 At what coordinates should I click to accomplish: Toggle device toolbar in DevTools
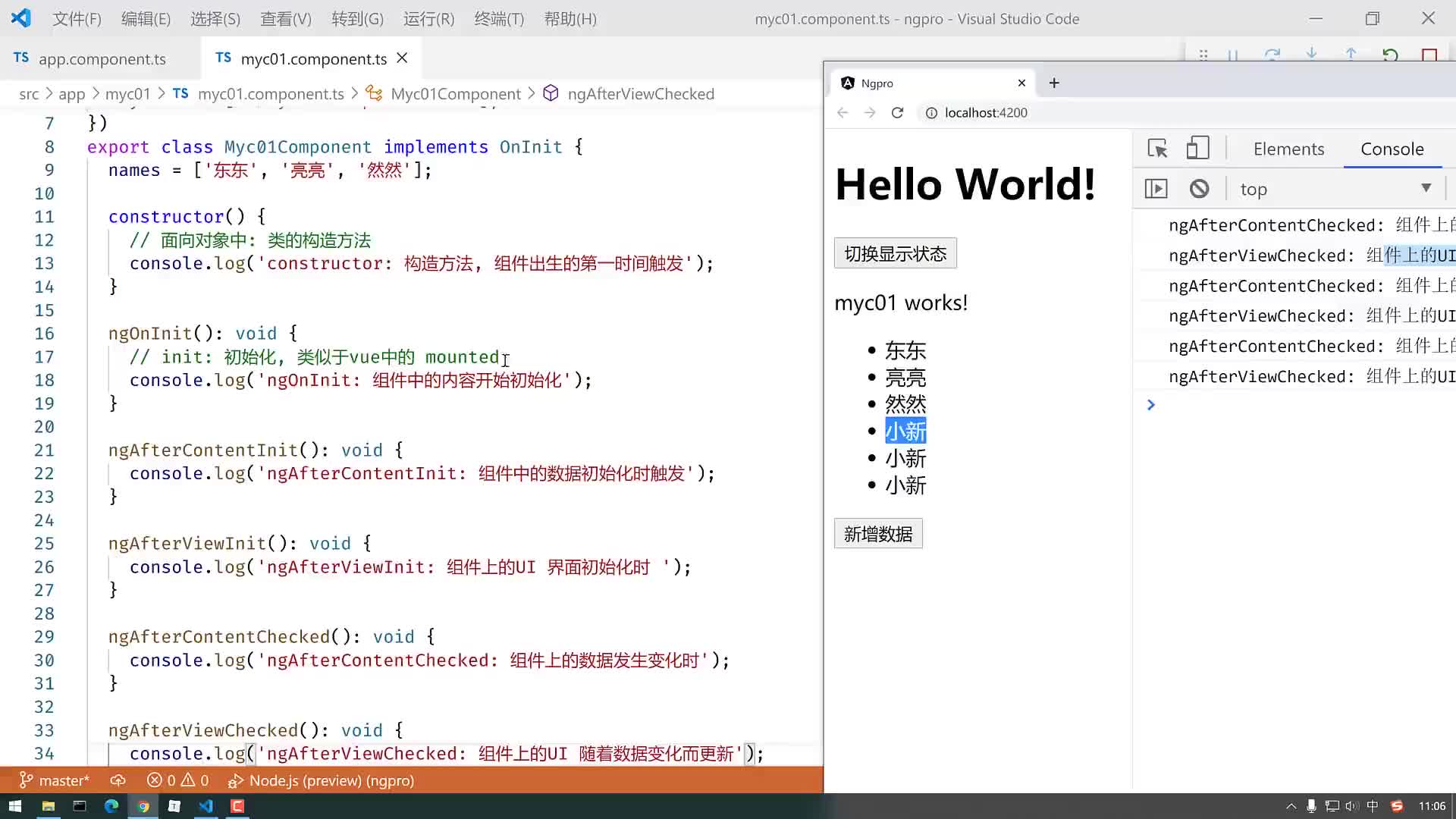pyautogui.click(x=1197, y=149)
